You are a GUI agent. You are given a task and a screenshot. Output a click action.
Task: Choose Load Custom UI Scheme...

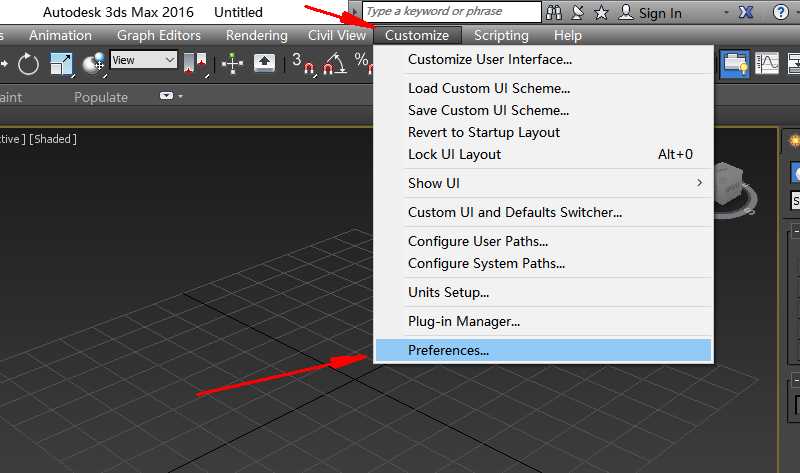544,88
